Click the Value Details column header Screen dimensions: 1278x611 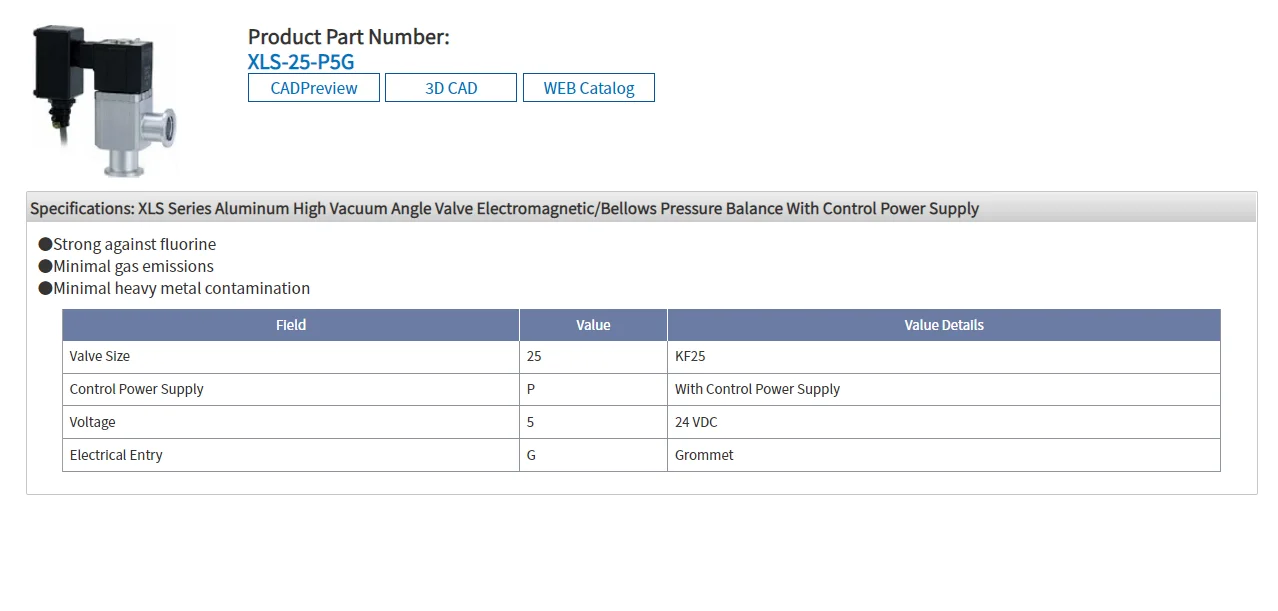click(944, 325)
